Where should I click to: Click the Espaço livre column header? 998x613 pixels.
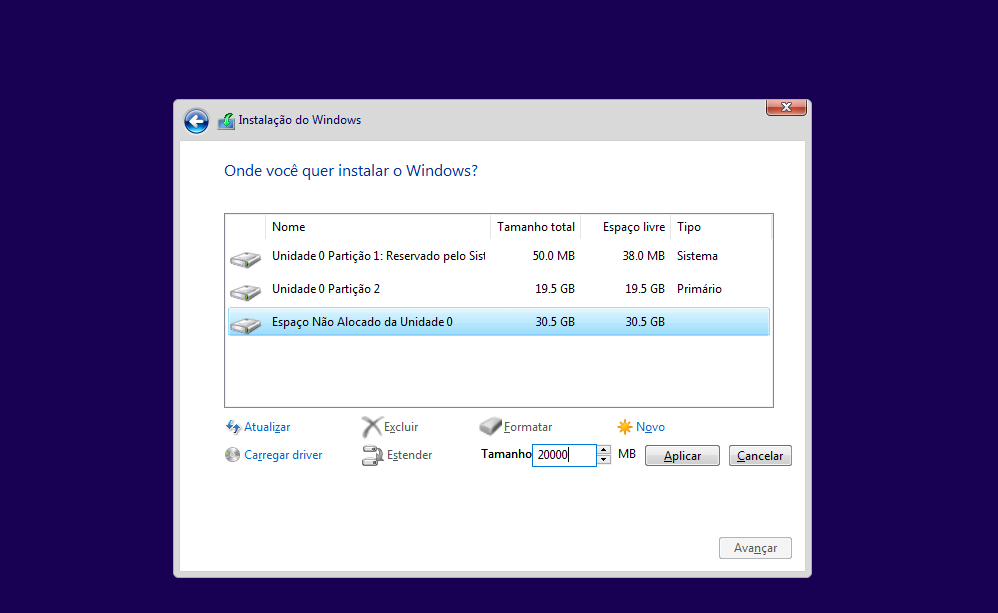626,227
